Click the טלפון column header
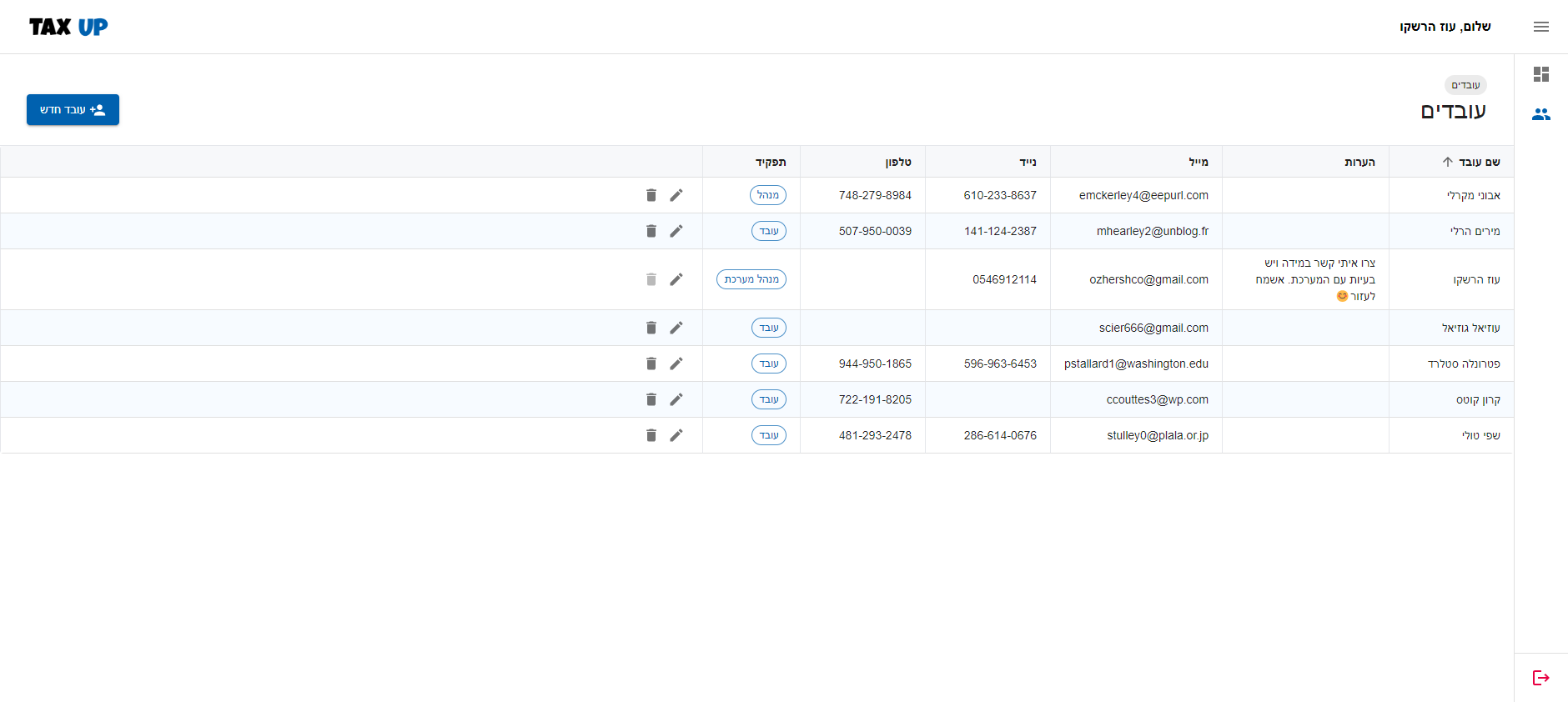The width and height of the screenshot is (1568, 702). pos(897,162)
